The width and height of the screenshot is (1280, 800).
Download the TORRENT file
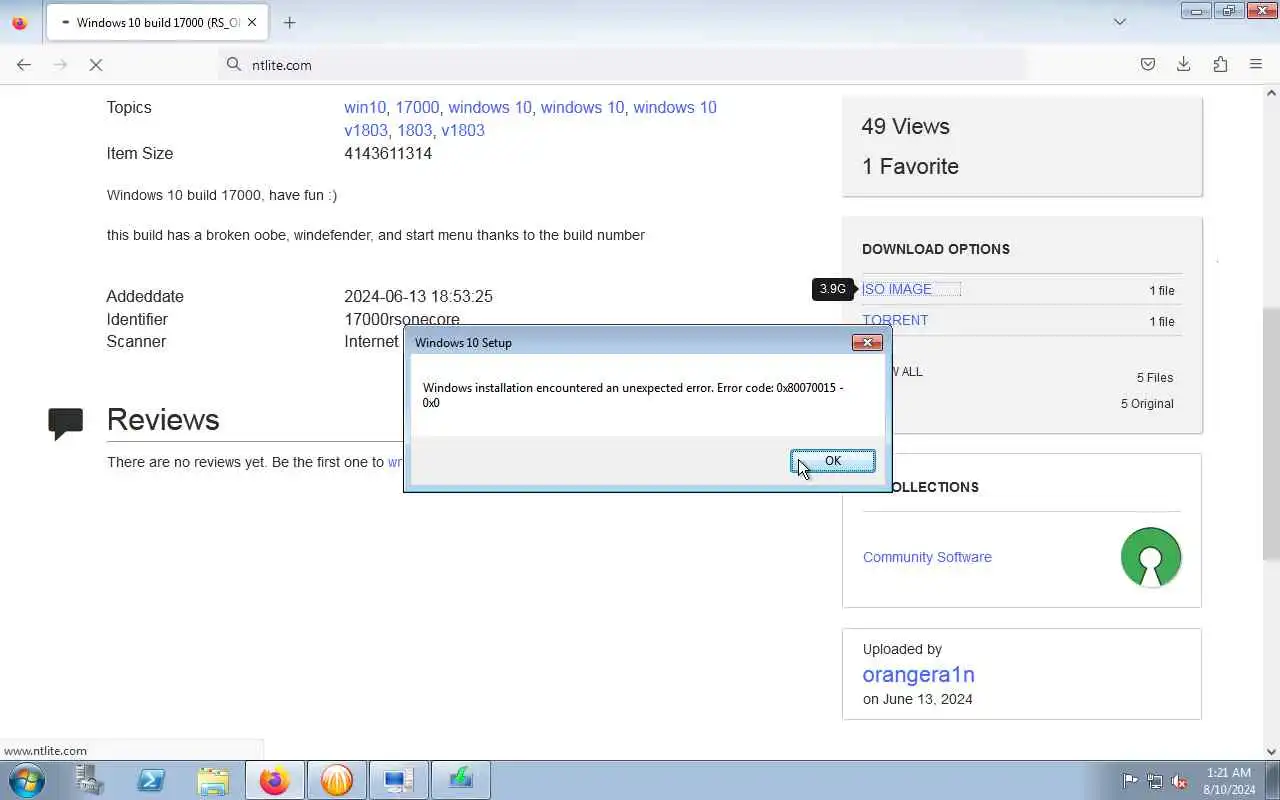(x=895, y=320)
